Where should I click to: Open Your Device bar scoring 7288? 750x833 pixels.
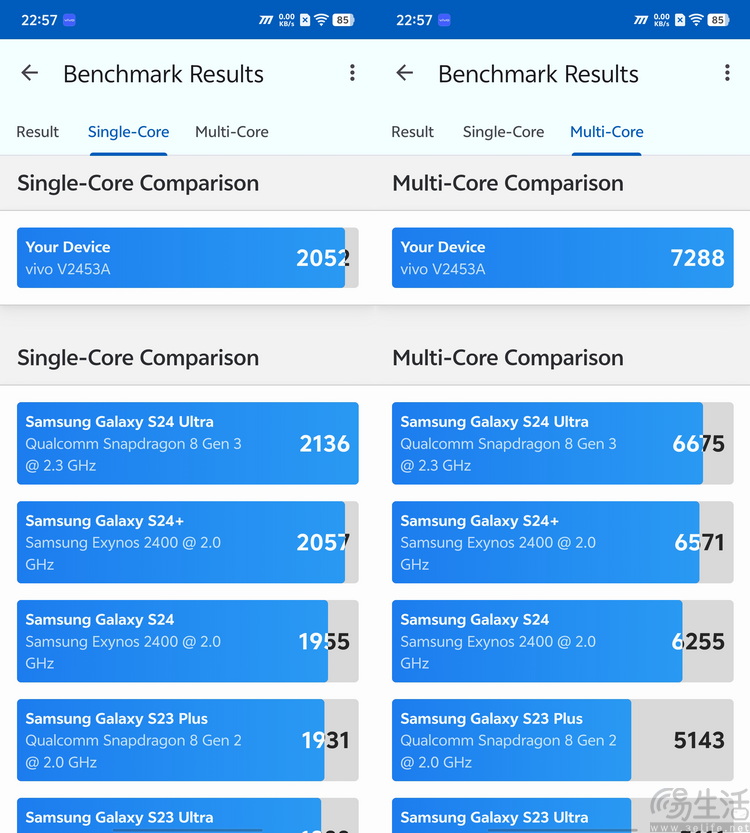(x=562, y=258)
